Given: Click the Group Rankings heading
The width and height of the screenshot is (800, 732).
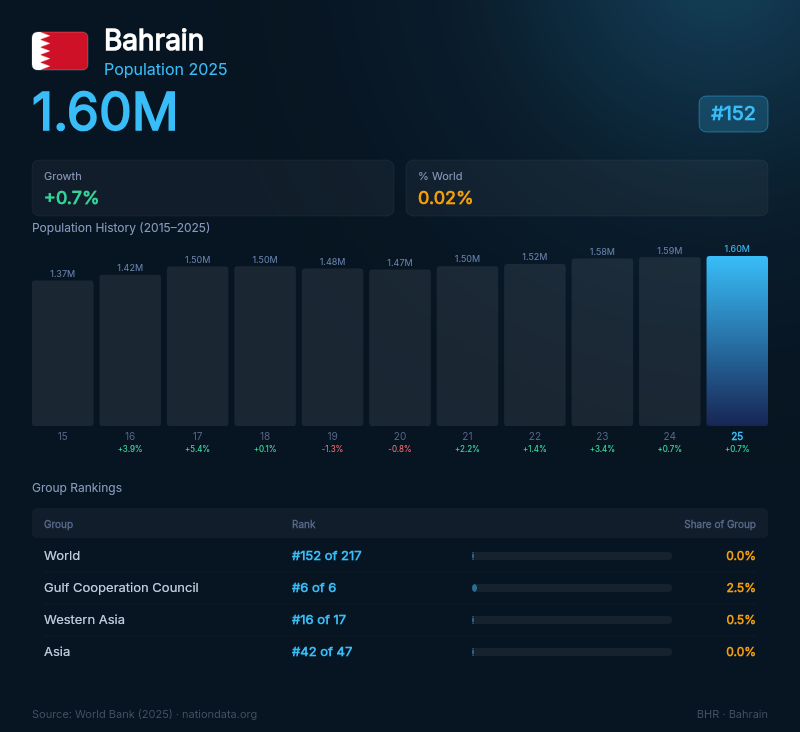Looking at the screenshot, I should pyautogui.click(x=77, y=488).
